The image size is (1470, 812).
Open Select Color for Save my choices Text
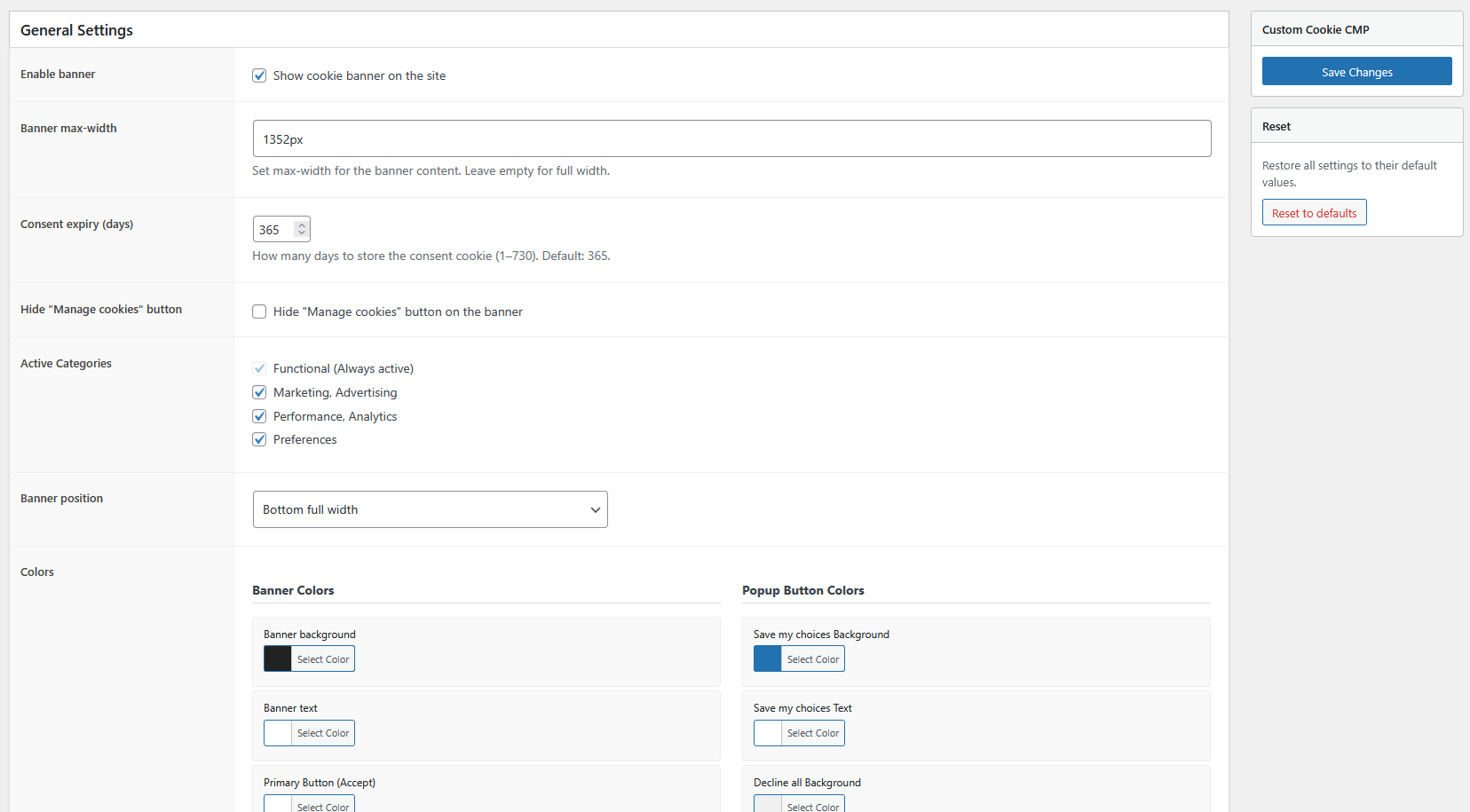click(x=812, y=733)
